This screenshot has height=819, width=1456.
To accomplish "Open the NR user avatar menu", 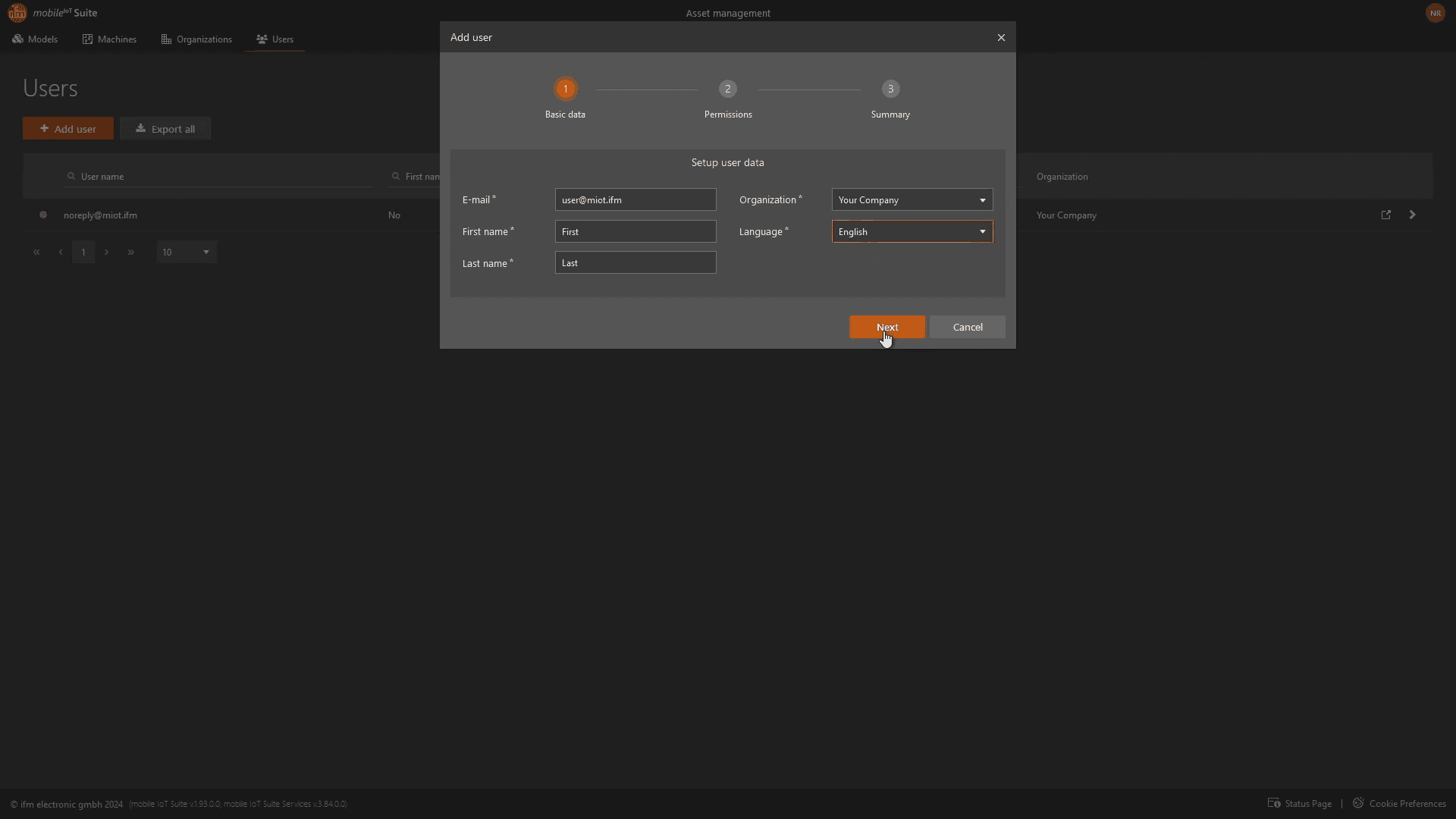I will (1435, 13).
